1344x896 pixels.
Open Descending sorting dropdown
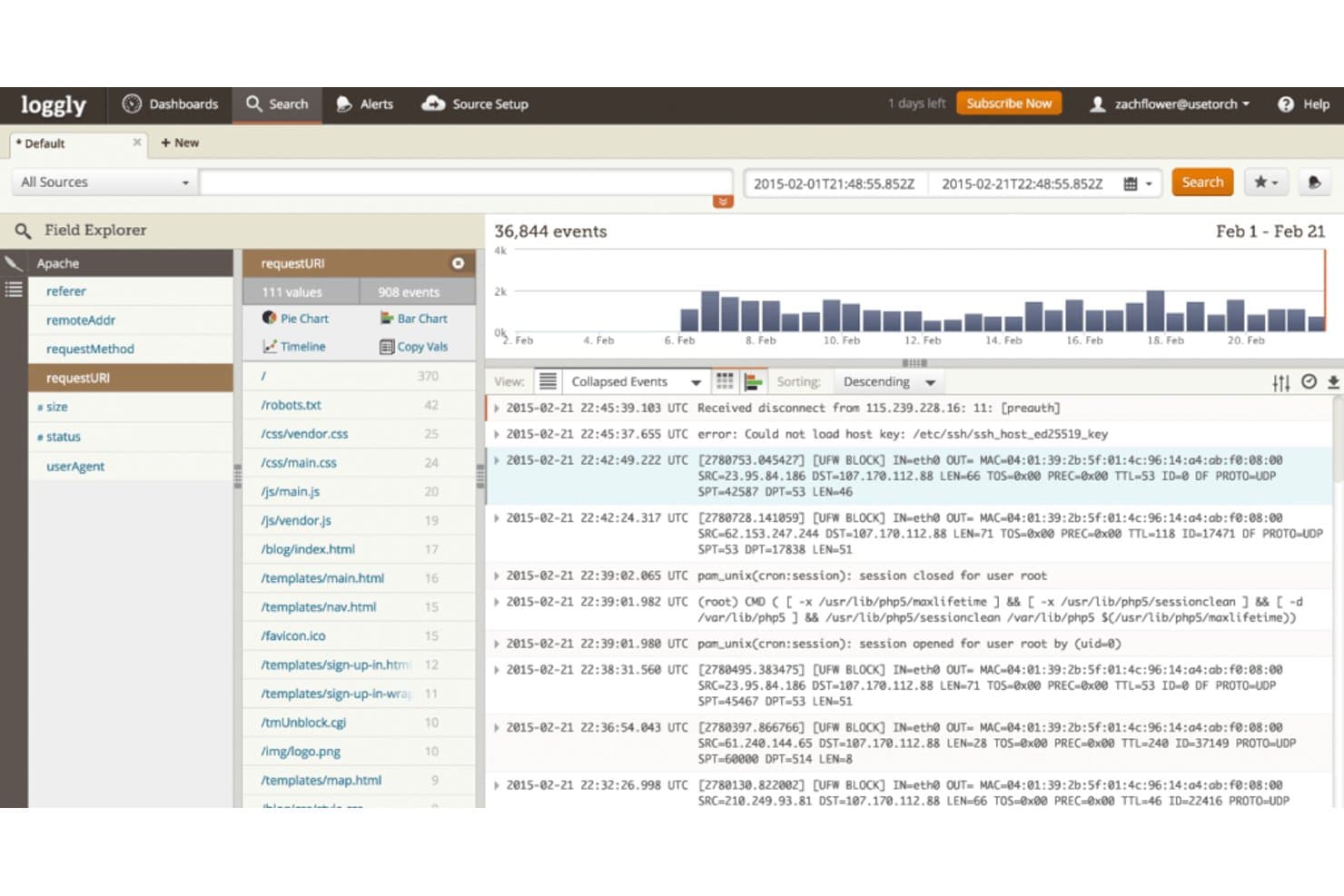pos(889,382)
